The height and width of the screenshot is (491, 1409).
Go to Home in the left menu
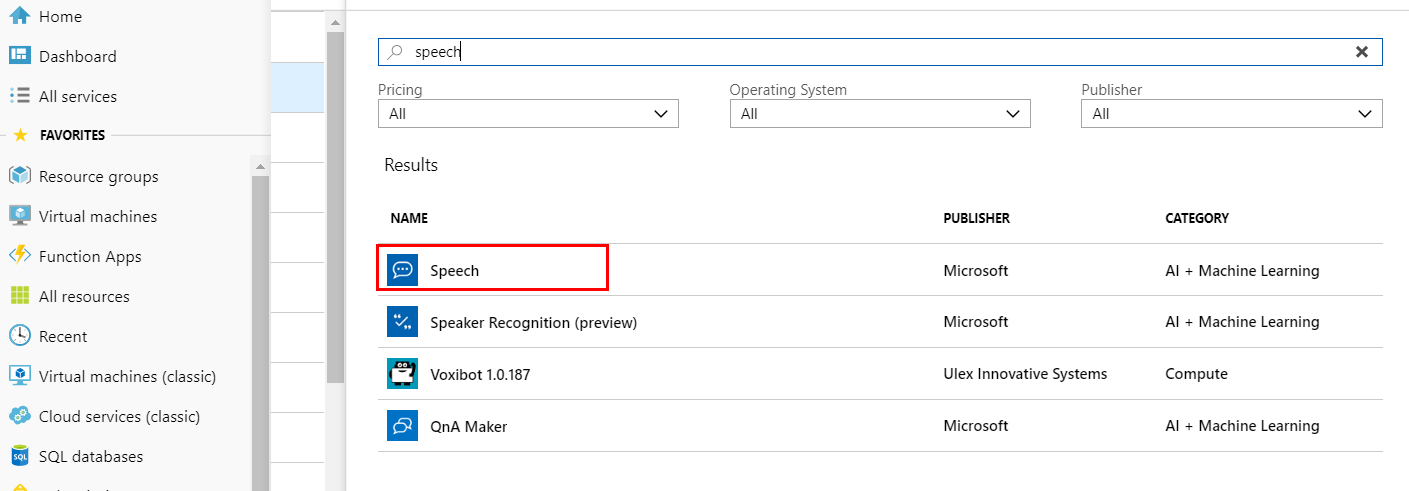pos(60,16)
